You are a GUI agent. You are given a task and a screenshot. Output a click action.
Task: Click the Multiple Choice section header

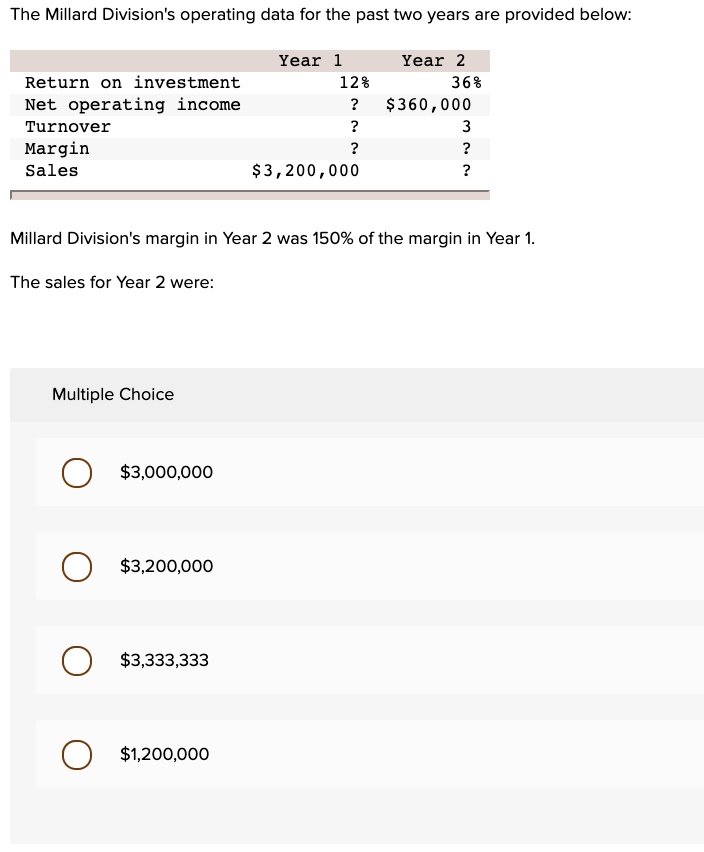[113, 394]
